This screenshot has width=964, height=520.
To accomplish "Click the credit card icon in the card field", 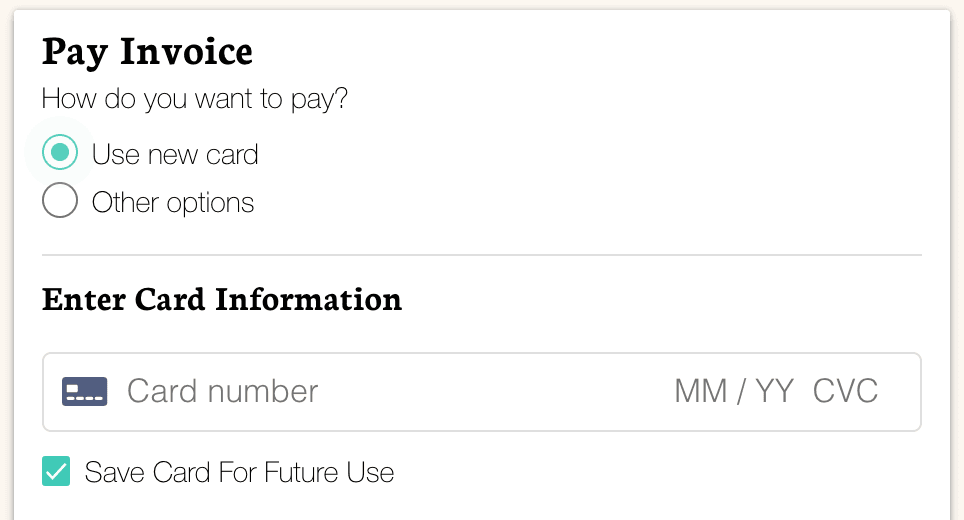I will (84, 391).
